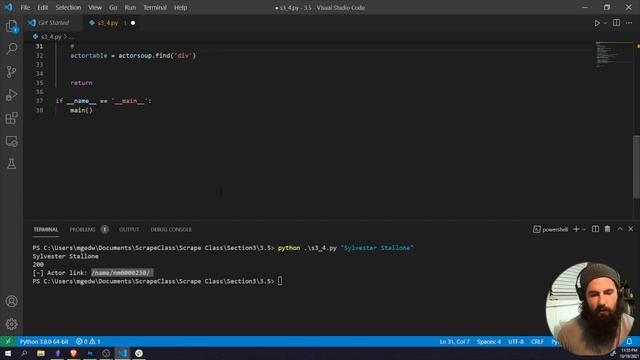The image size is (640, 360).
Task: Change indentation via Spaces: 4
Action: [x=489, y=341]
